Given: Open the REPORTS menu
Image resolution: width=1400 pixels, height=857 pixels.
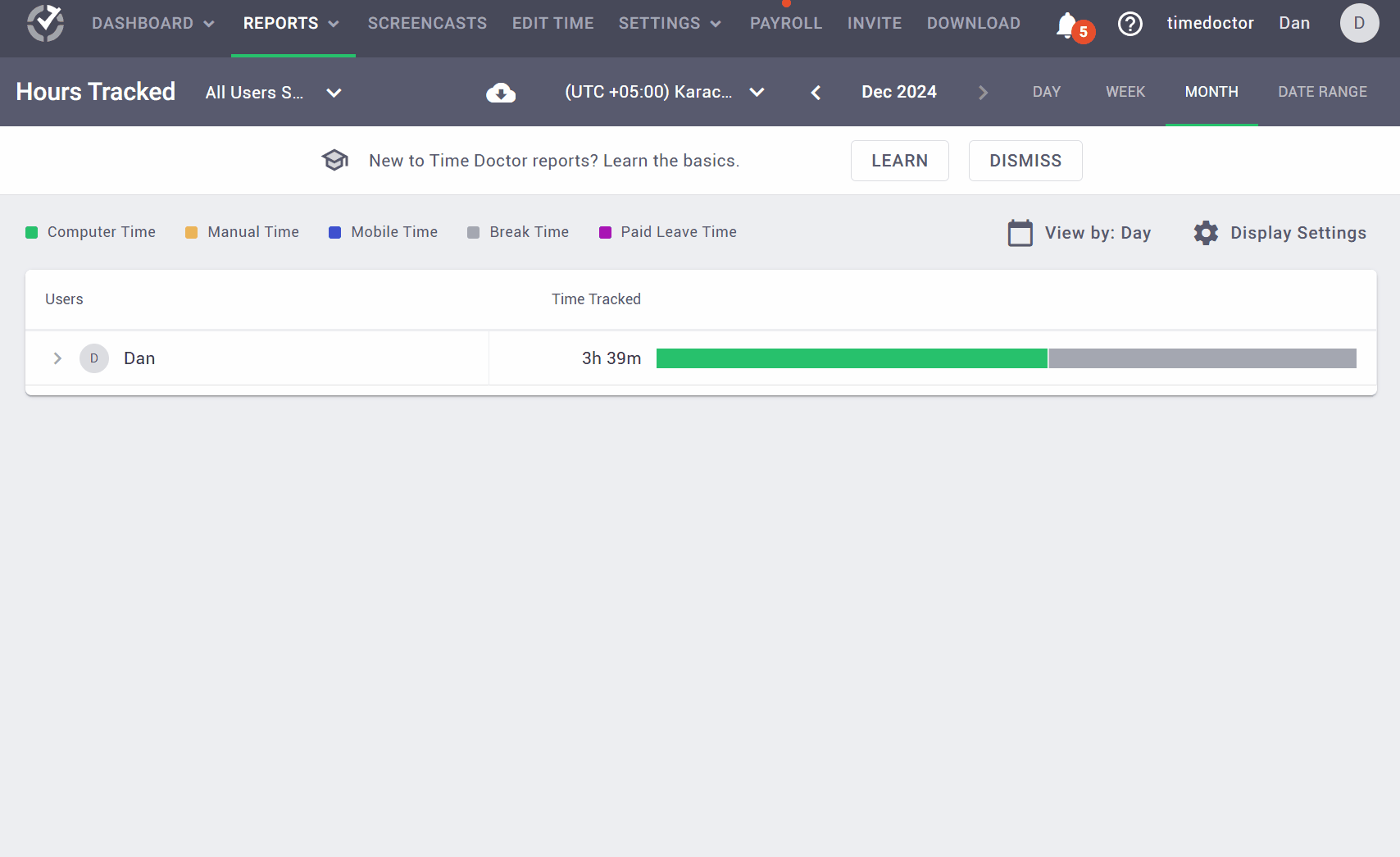Looking at the screenshot, I should pyautogui.click(x=292, y=23).
